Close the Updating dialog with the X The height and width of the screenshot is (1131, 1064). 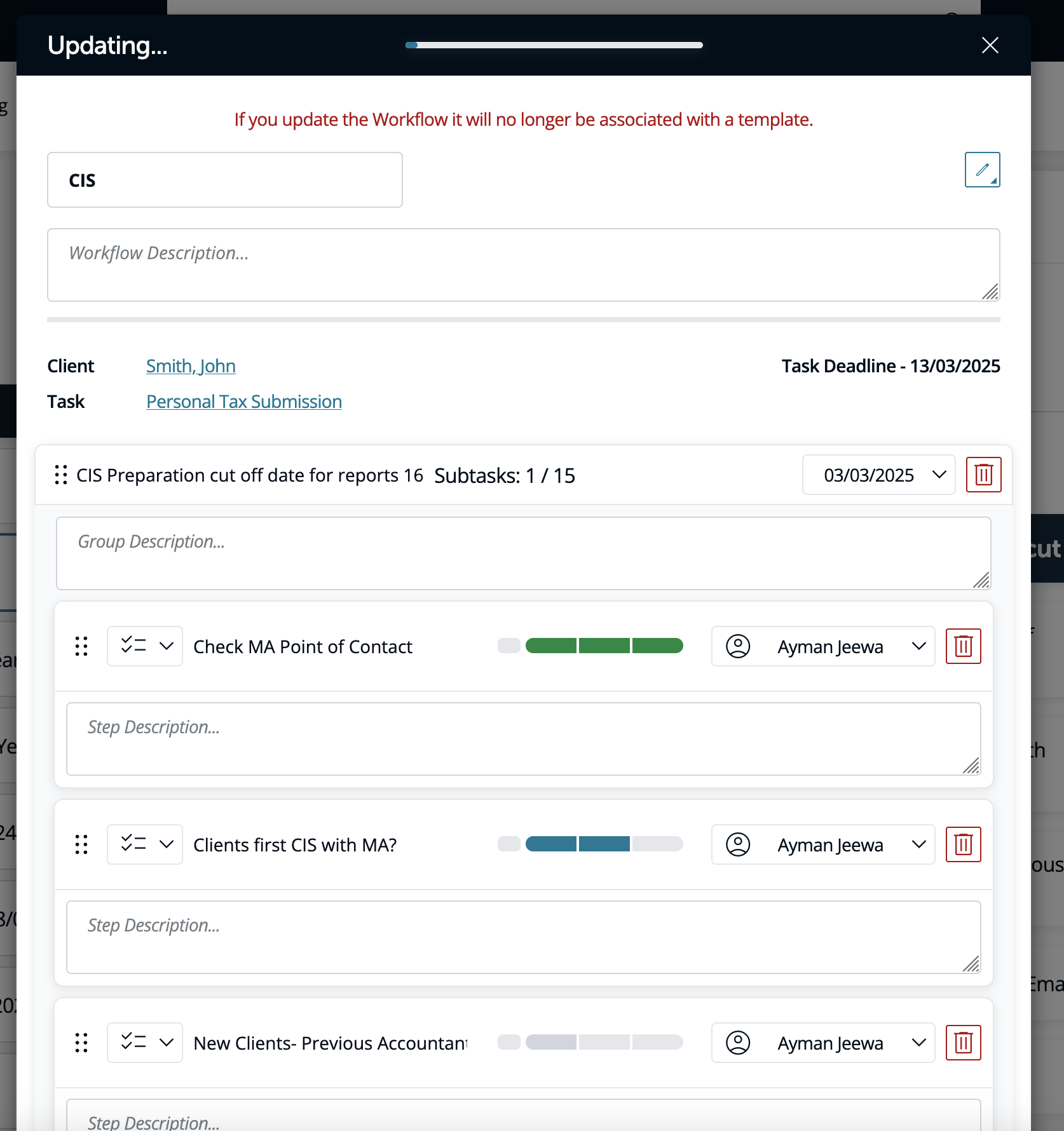click(x=990, y=45)
